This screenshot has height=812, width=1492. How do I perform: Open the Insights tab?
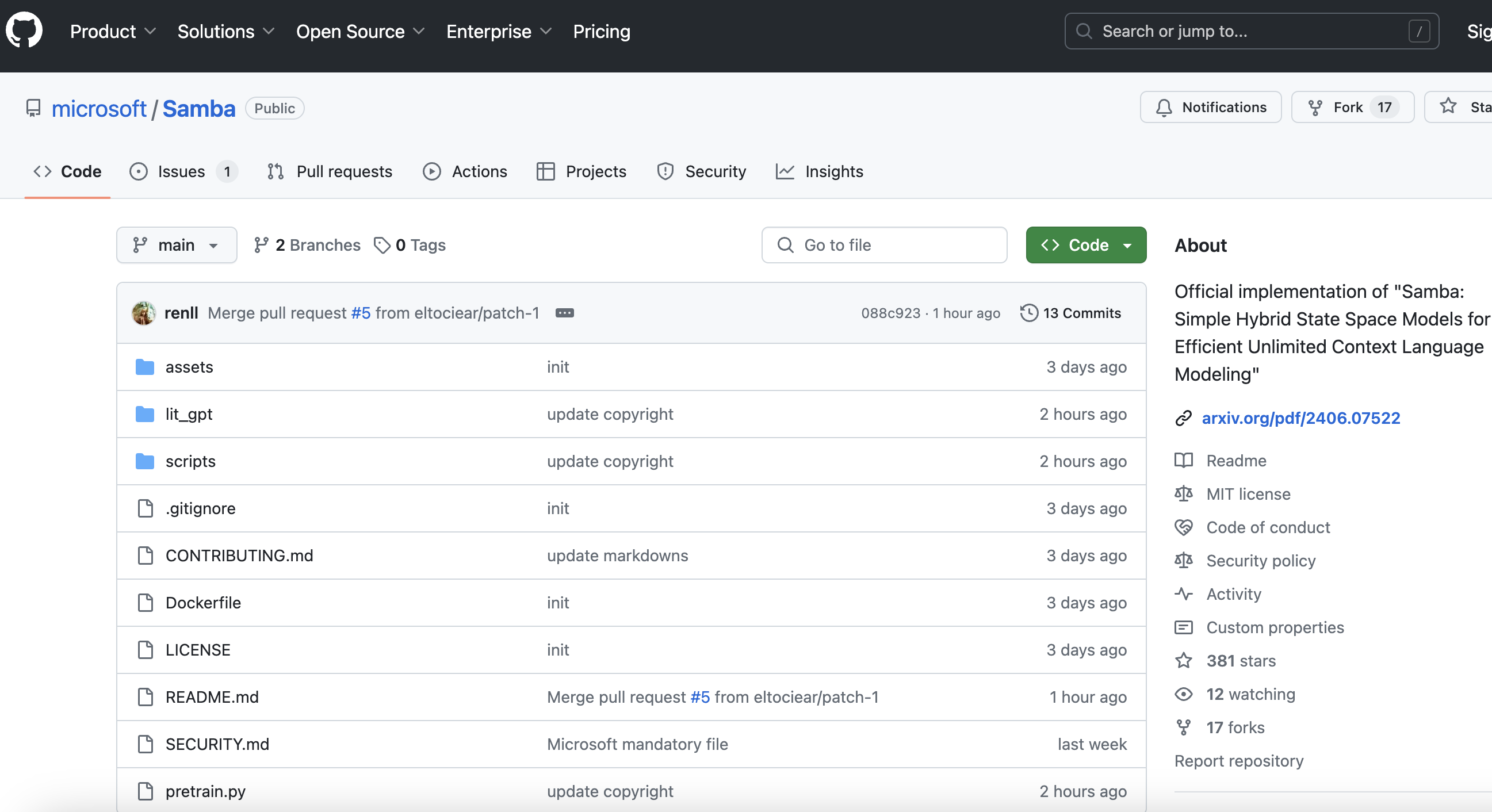pos(820,171)
